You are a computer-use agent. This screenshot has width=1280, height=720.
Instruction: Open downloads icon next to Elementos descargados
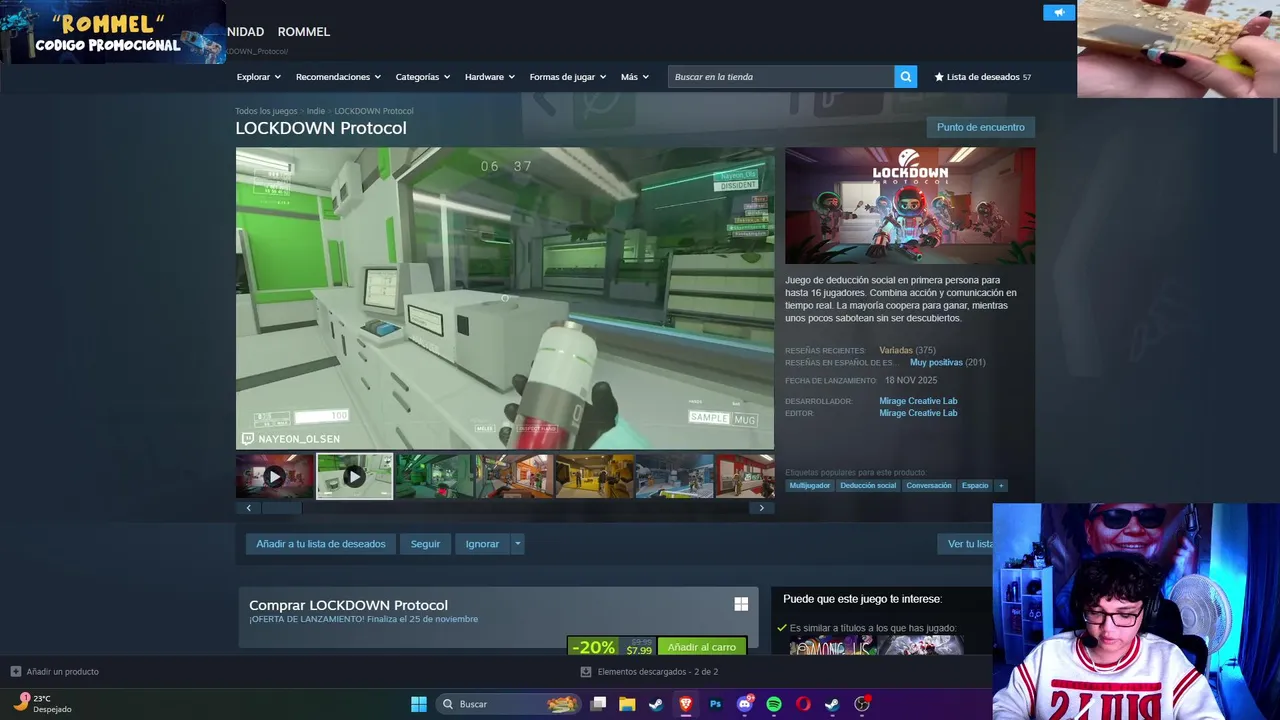tap(586, 671)
